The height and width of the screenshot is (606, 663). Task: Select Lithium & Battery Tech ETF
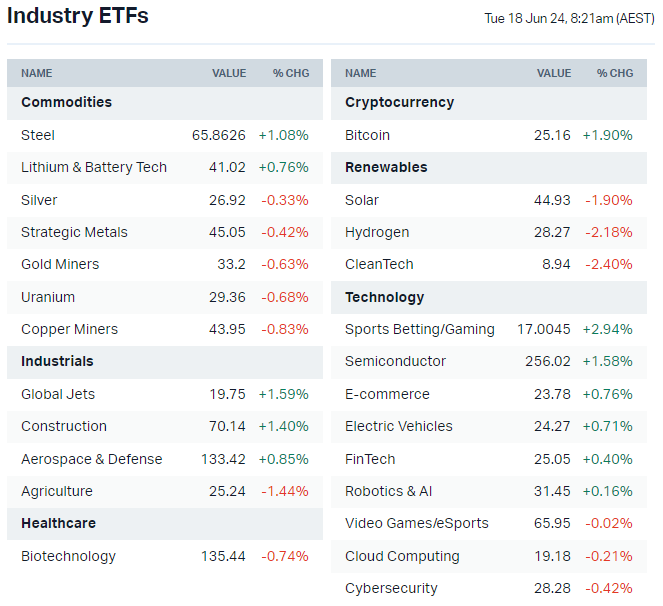tap(94, 167)
